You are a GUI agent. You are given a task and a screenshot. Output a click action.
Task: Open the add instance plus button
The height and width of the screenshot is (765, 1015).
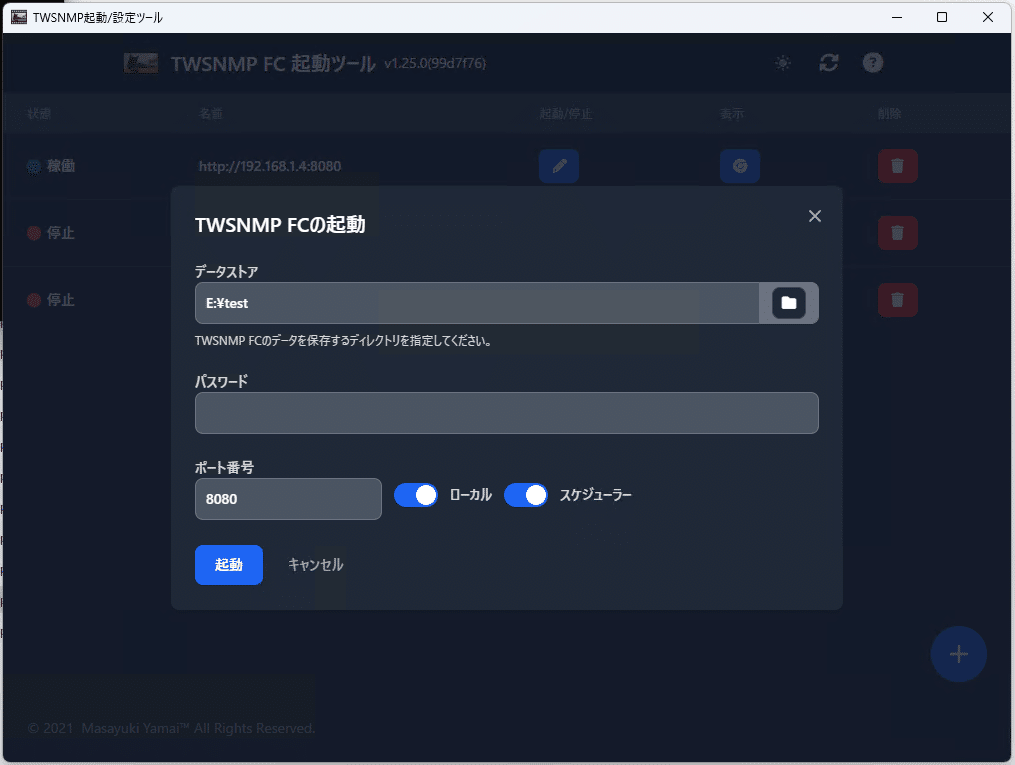[x=958, y=654]
